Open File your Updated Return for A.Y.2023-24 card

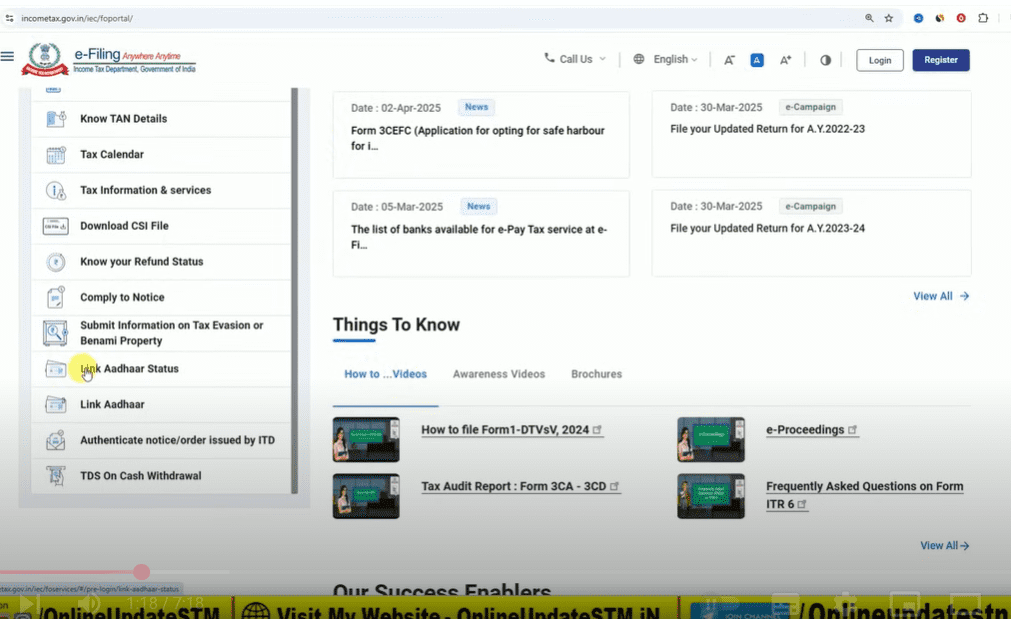pyautogui.click(x=811, y=233)
